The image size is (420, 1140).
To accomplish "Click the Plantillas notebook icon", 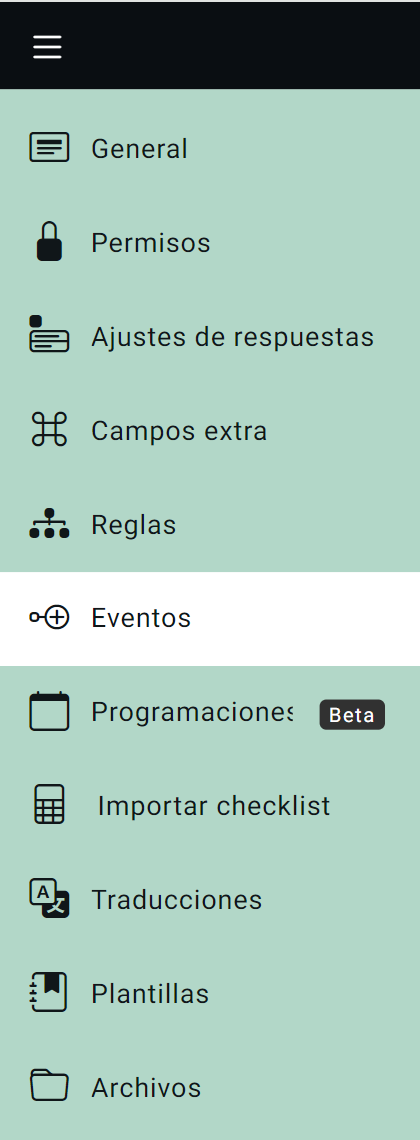I will pos(49,992).
